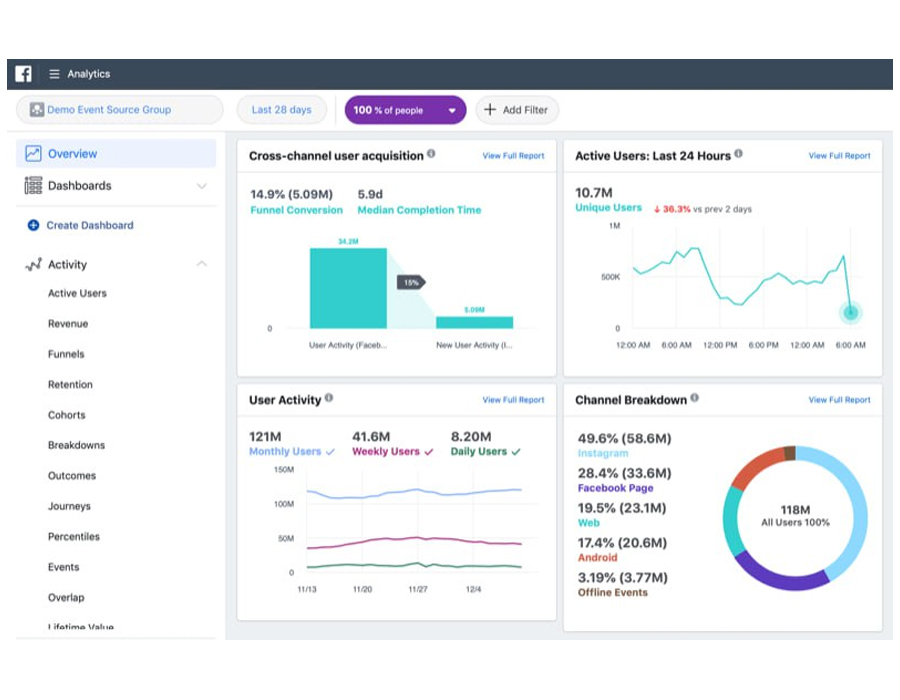Open View Full Report for User Activity

(513, 400)
